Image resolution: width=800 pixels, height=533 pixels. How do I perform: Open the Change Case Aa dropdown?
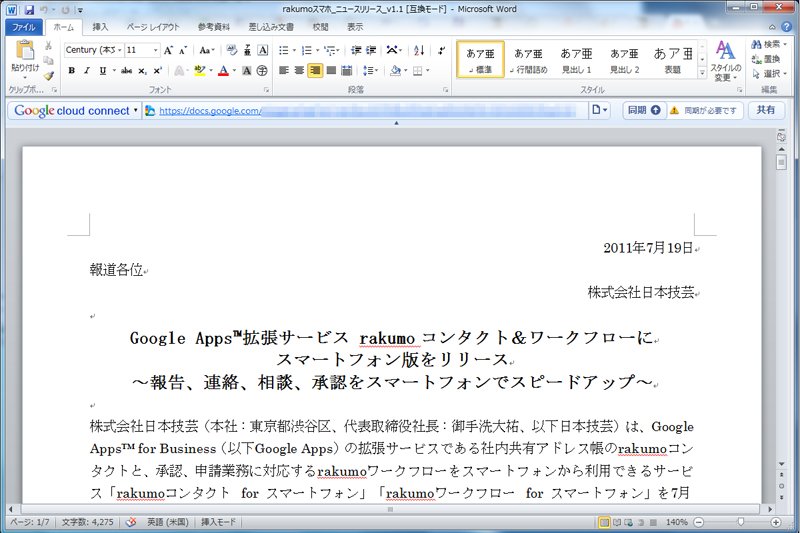[x=207, y=50]
